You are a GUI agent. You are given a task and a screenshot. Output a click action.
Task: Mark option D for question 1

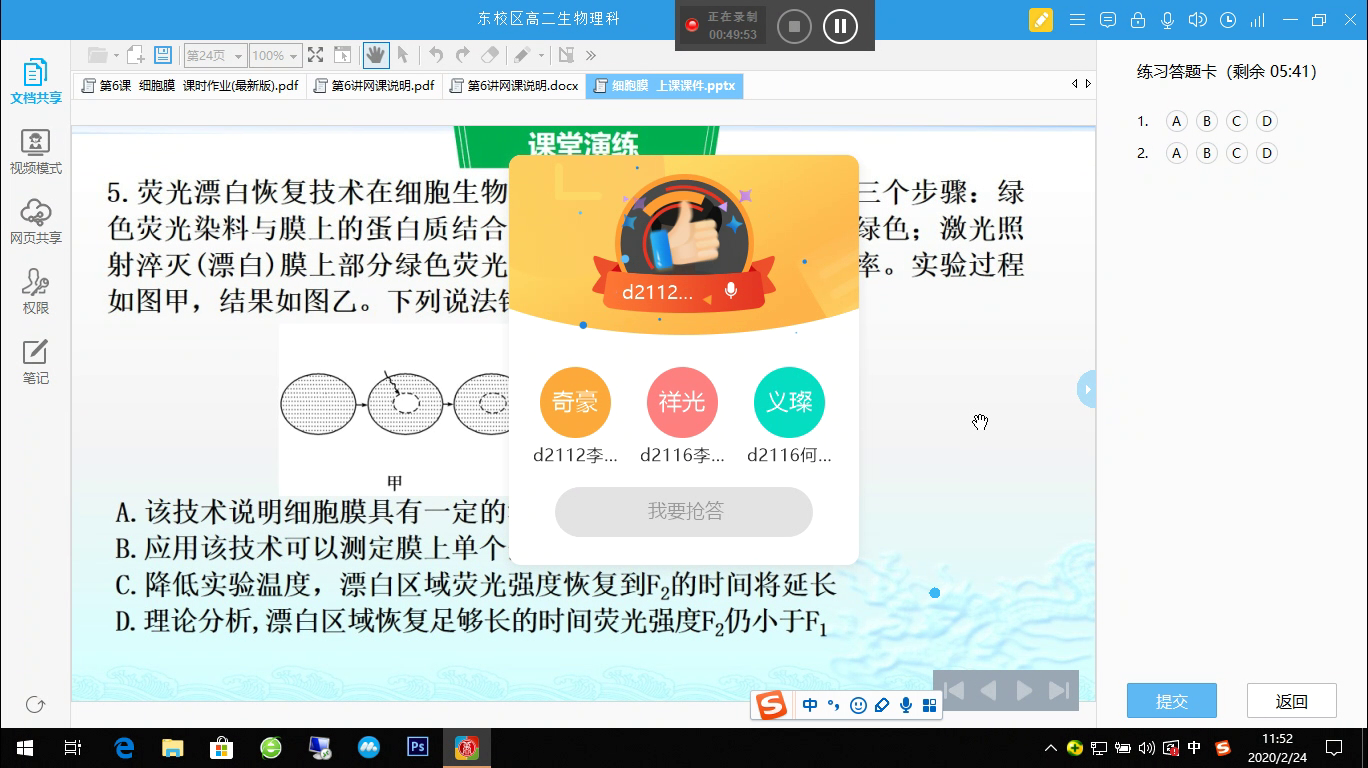(x=1267, y=121)
